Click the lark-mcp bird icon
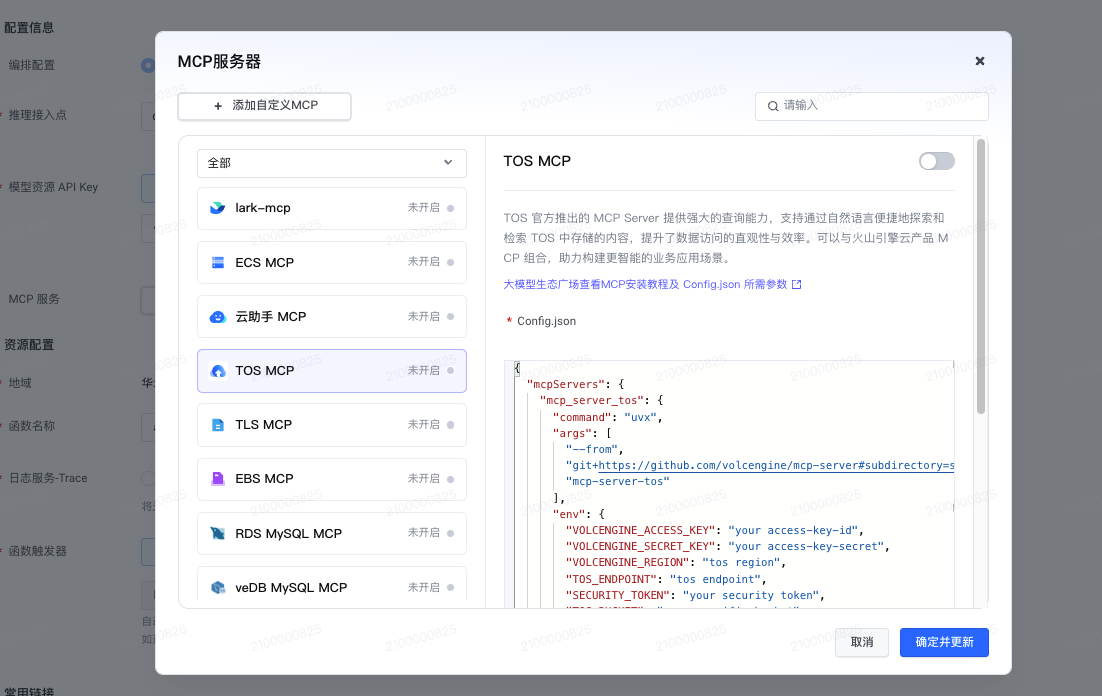This screenshot has height=696, width=1102. (x=218, y=208)
